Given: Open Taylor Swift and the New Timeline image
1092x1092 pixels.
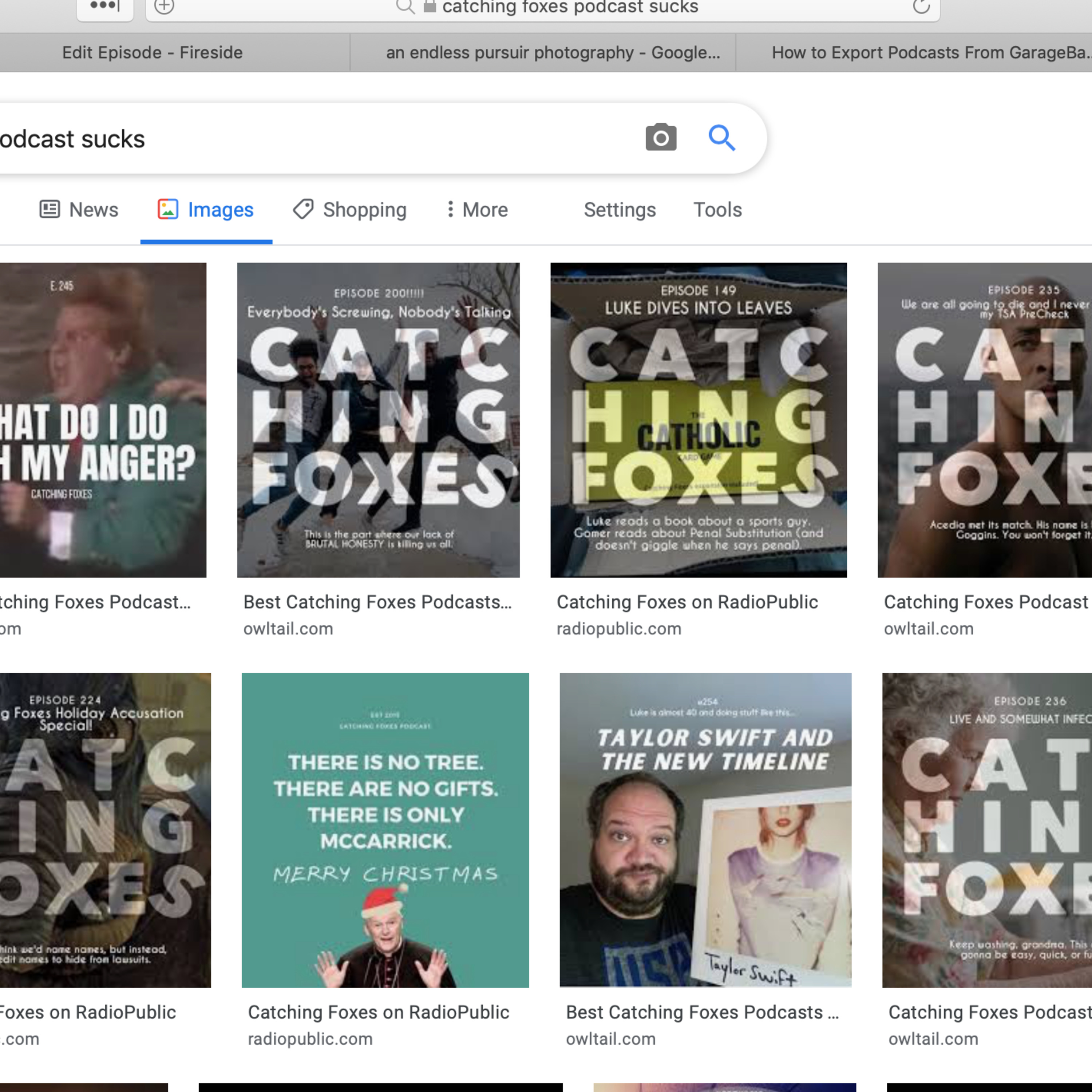Looking at the screenshot, I should tap(705, 830).
